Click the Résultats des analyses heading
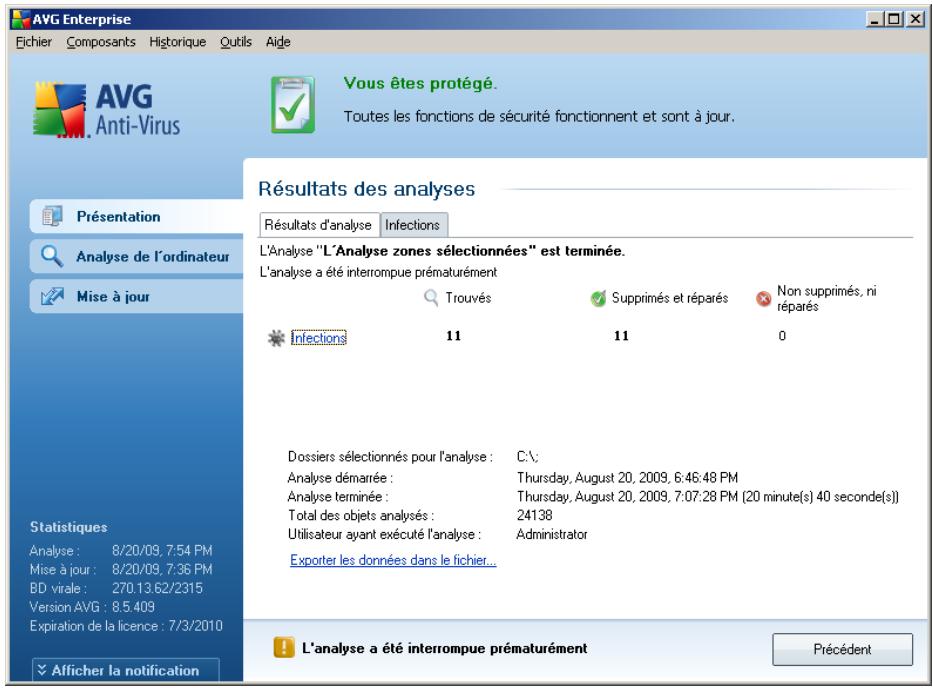 coord(367,189)
